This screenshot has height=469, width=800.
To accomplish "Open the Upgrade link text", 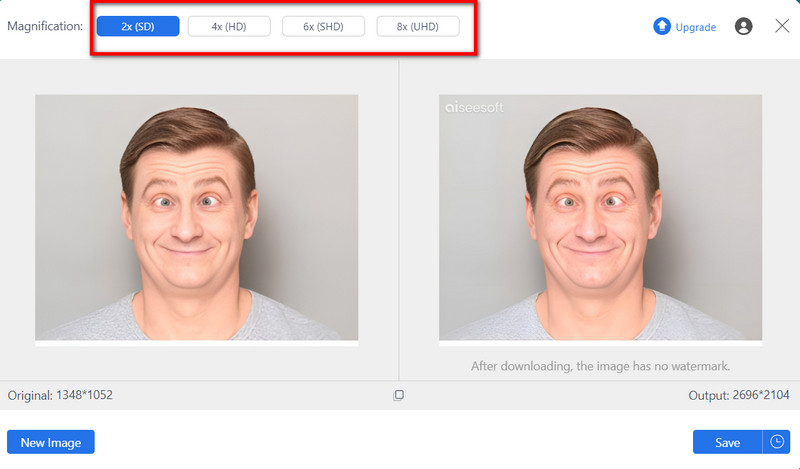I will pos(695,27).
